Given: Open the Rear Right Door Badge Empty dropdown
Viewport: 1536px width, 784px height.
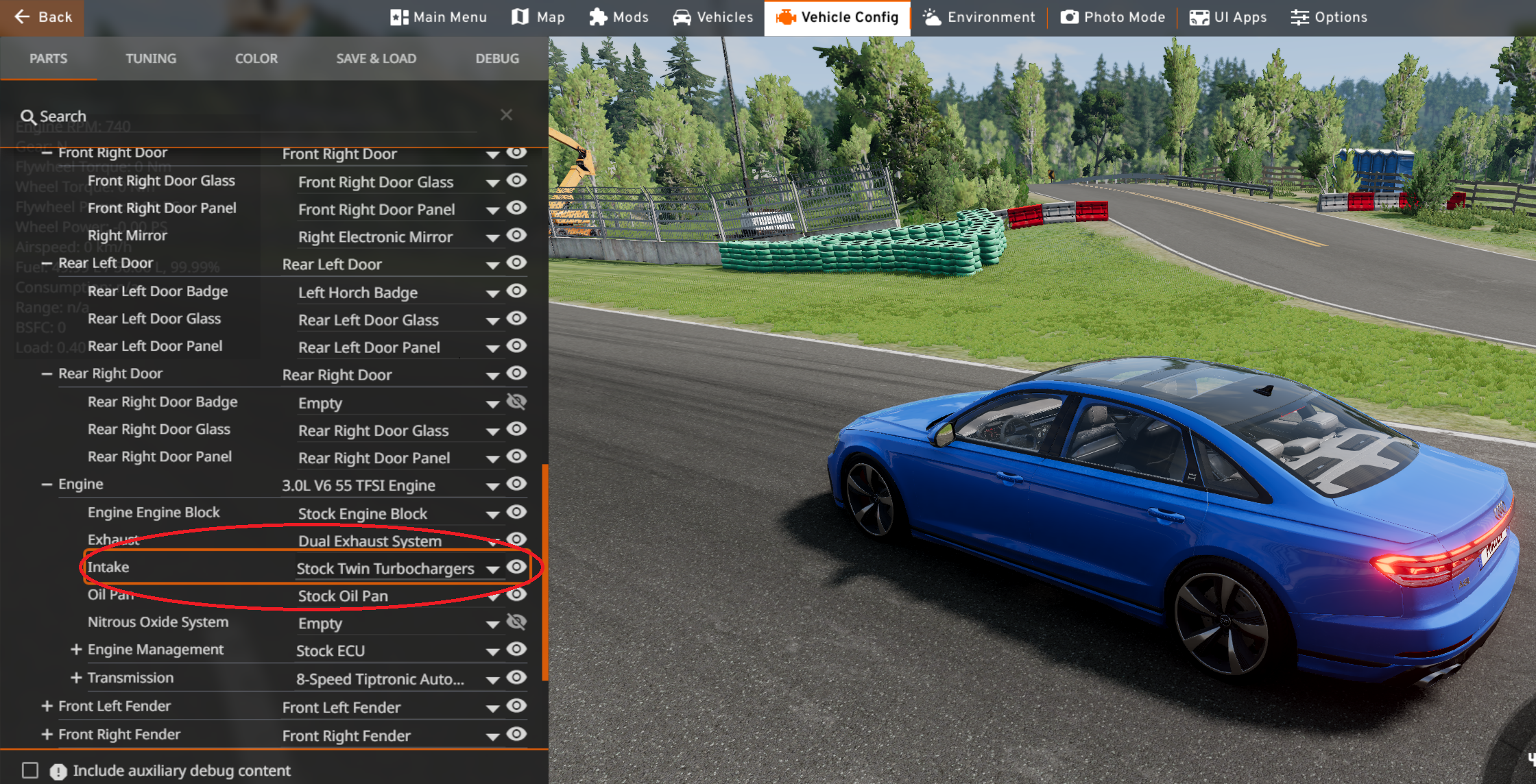Looking at the screenshot, I should point(492,404).
